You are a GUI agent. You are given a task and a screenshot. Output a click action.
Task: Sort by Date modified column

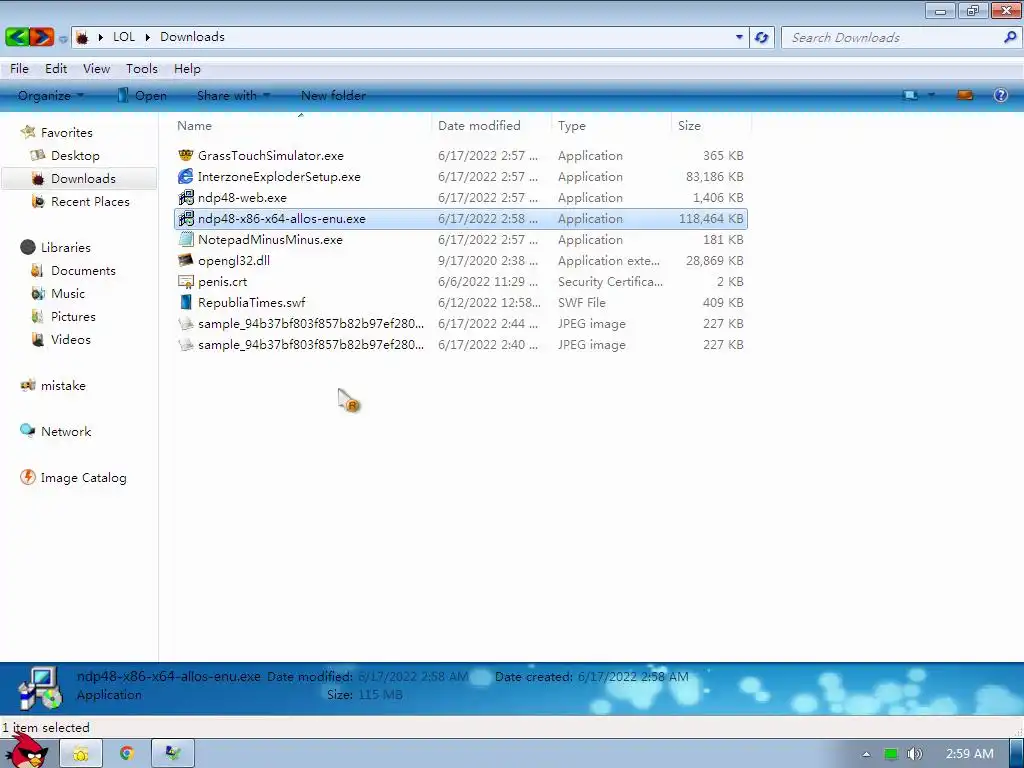point(490,125)
